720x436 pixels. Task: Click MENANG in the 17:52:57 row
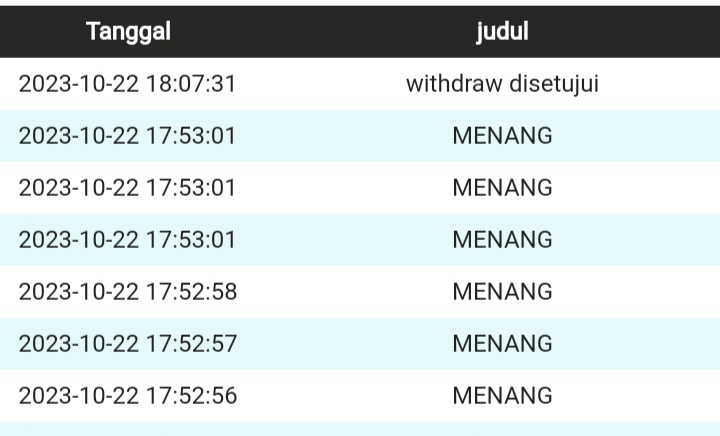(502, 344)
